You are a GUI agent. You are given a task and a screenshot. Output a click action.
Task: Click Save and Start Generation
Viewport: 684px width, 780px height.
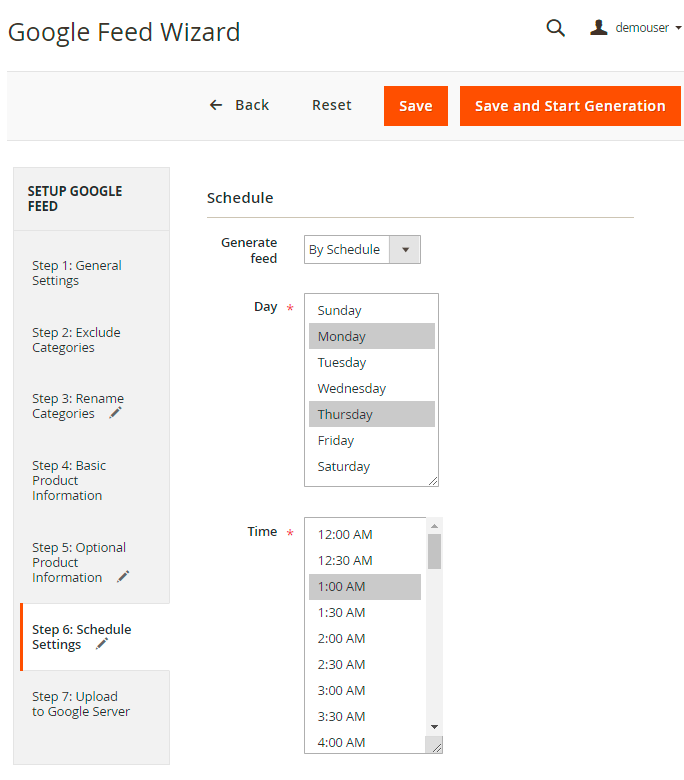(569, 106)
